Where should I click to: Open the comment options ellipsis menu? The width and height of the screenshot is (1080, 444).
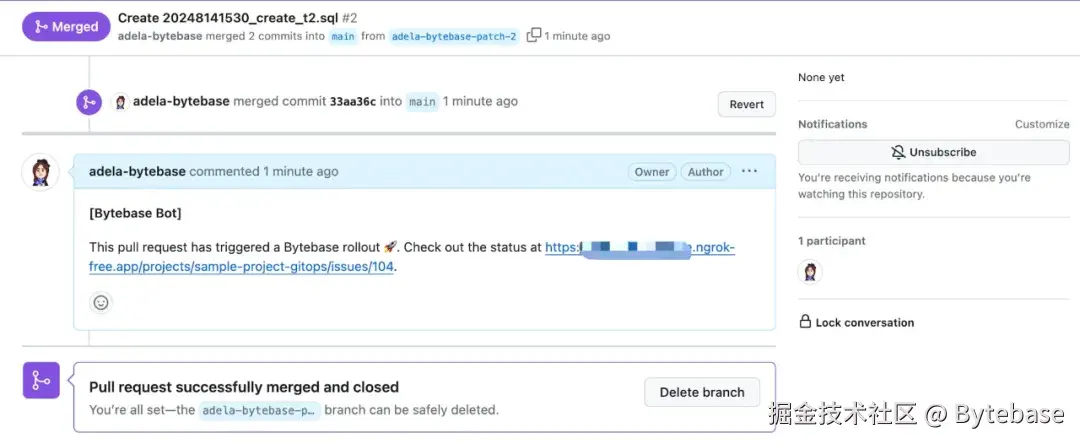[x=749, y=171]
